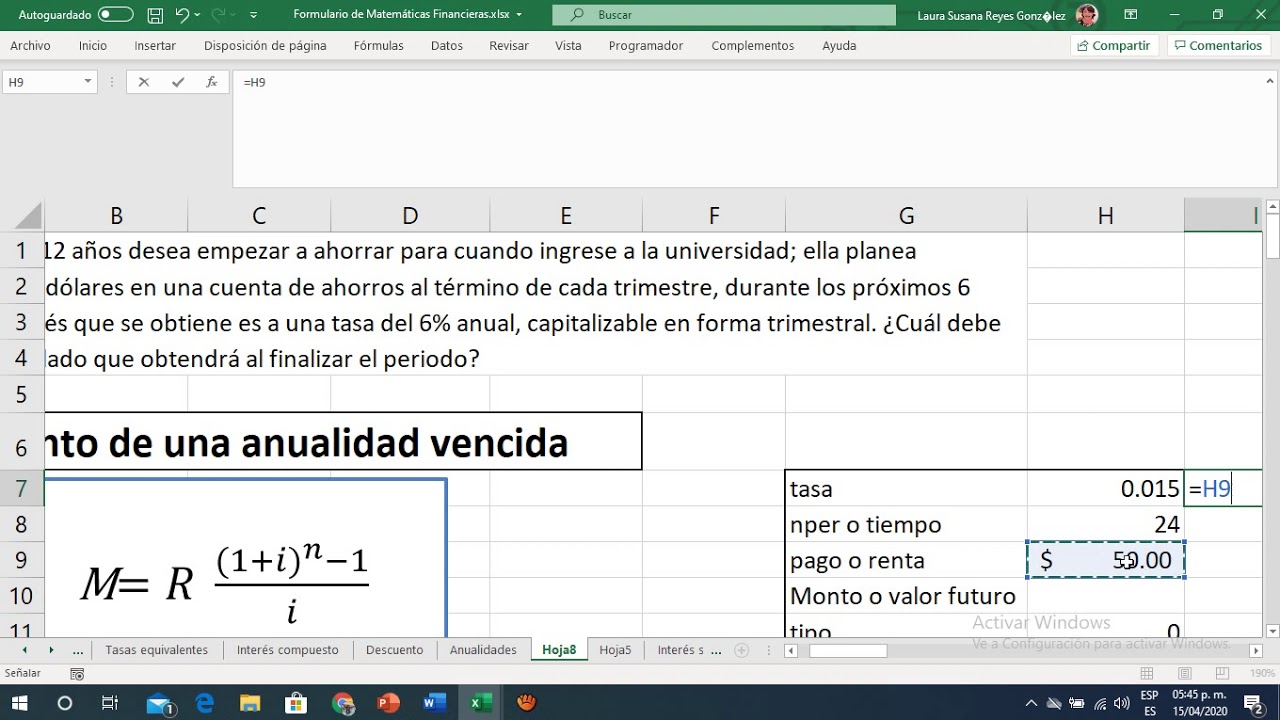Viewport: 1280px width, 720px height.
Task: Customize the Quick Access Toolbar dropdown
Action: 253,15
